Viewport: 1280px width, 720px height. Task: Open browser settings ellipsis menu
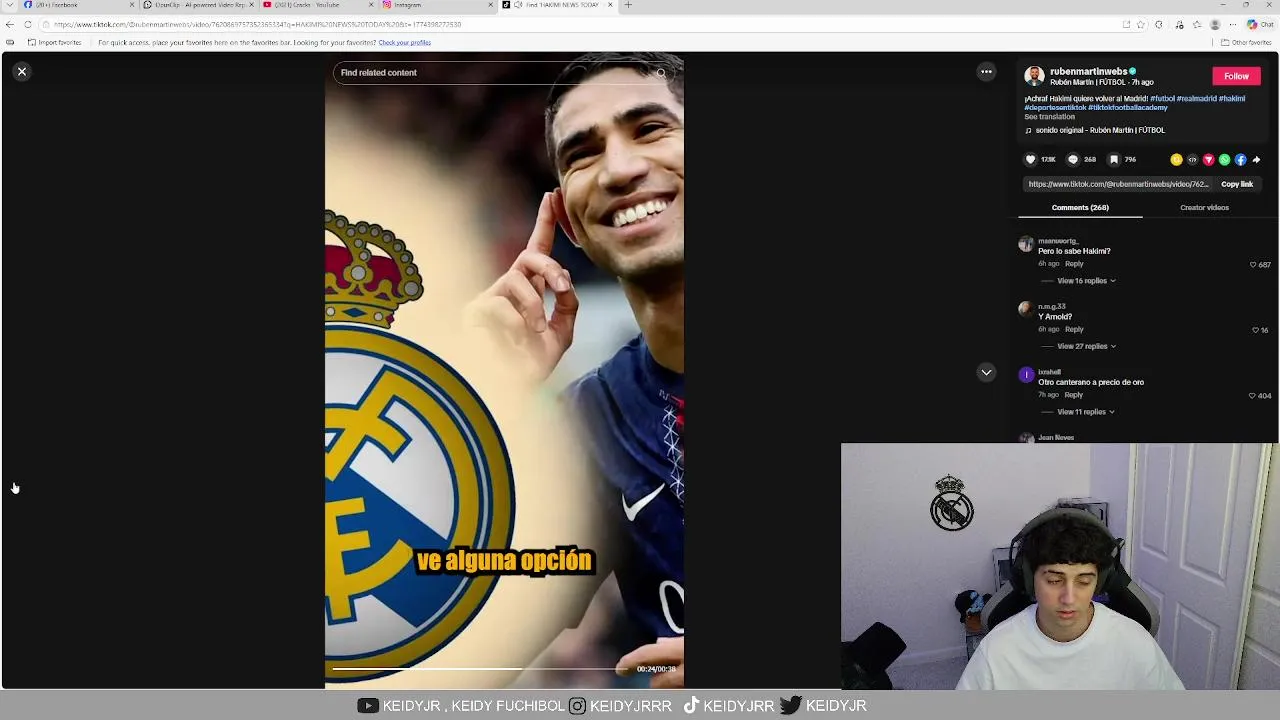tap(1232, 24)
